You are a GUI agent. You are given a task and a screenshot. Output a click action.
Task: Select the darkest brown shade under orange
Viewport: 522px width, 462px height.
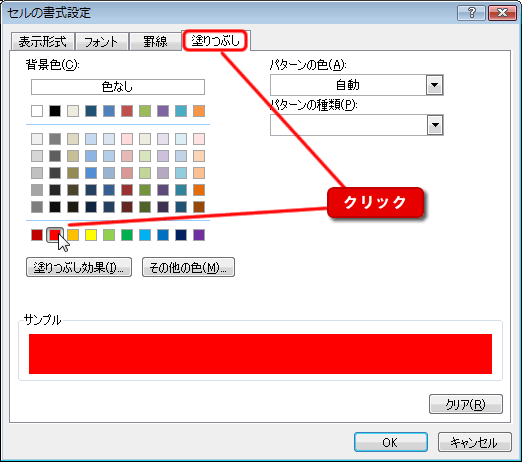click(x=199, y=207)
